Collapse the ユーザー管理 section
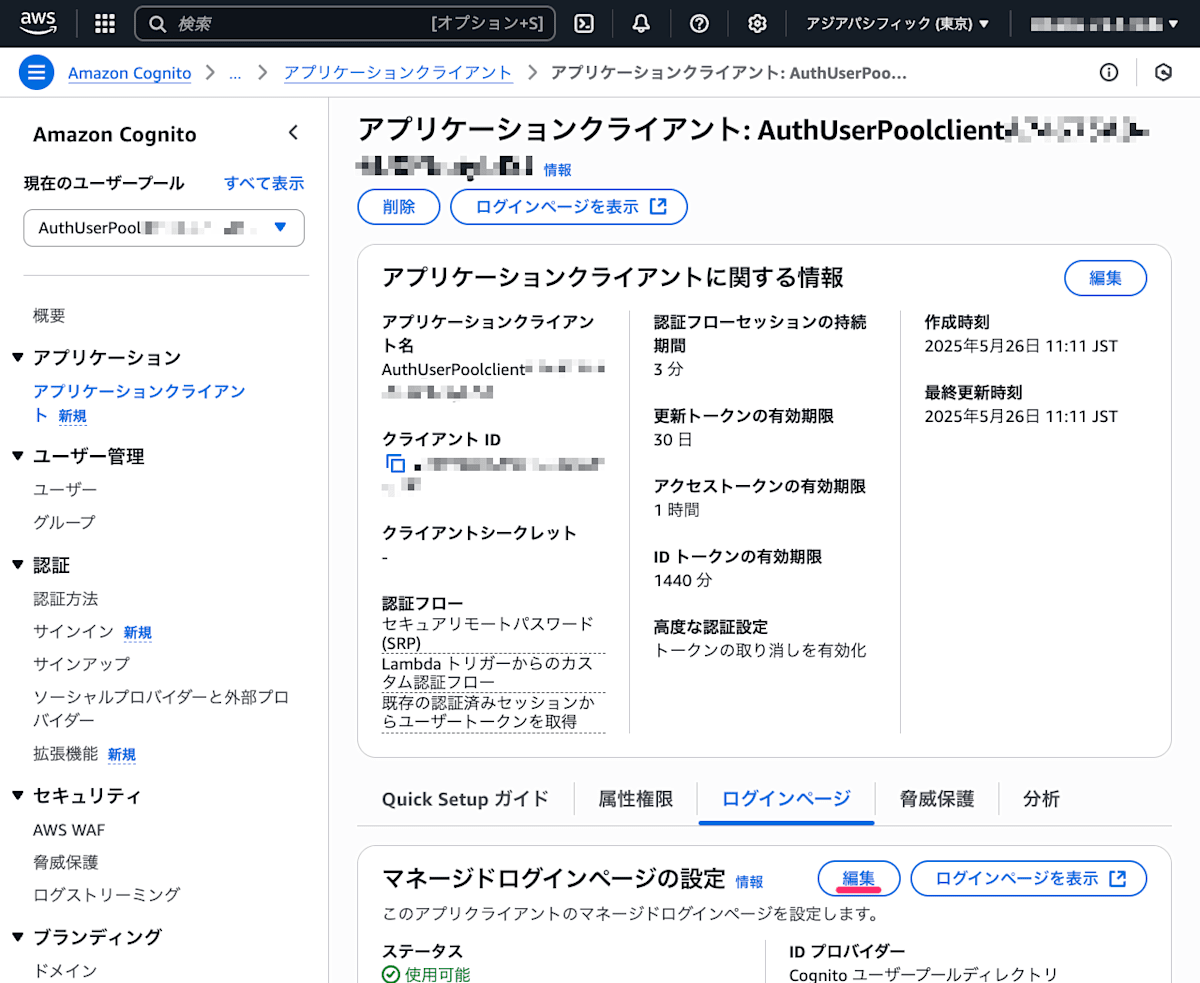Screen dimensions: 1200x983 [17, 456]
